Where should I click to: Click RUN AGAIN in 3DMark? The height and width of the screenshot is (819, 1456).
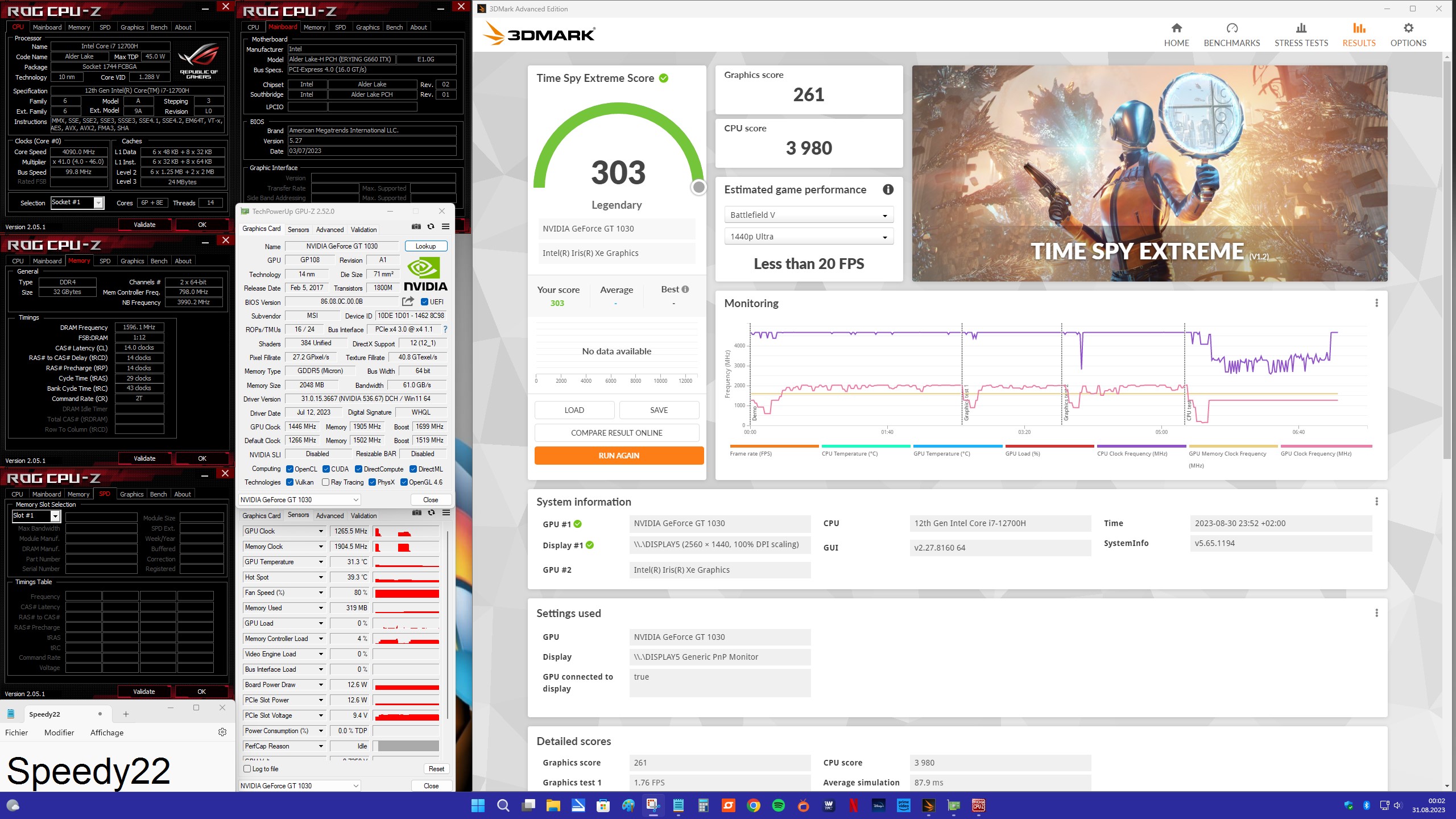coord(619,456)
